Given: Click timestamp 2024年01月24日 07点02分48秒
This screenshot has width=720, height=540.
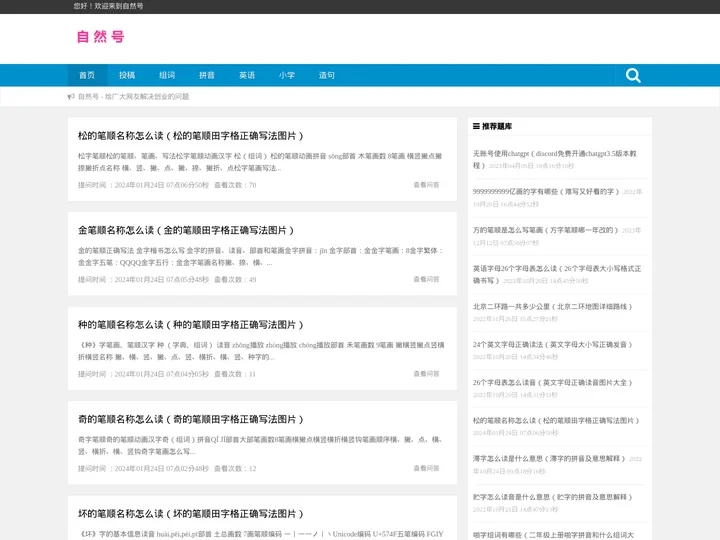Looking at the screenshot, I should [x=162, y=469].
